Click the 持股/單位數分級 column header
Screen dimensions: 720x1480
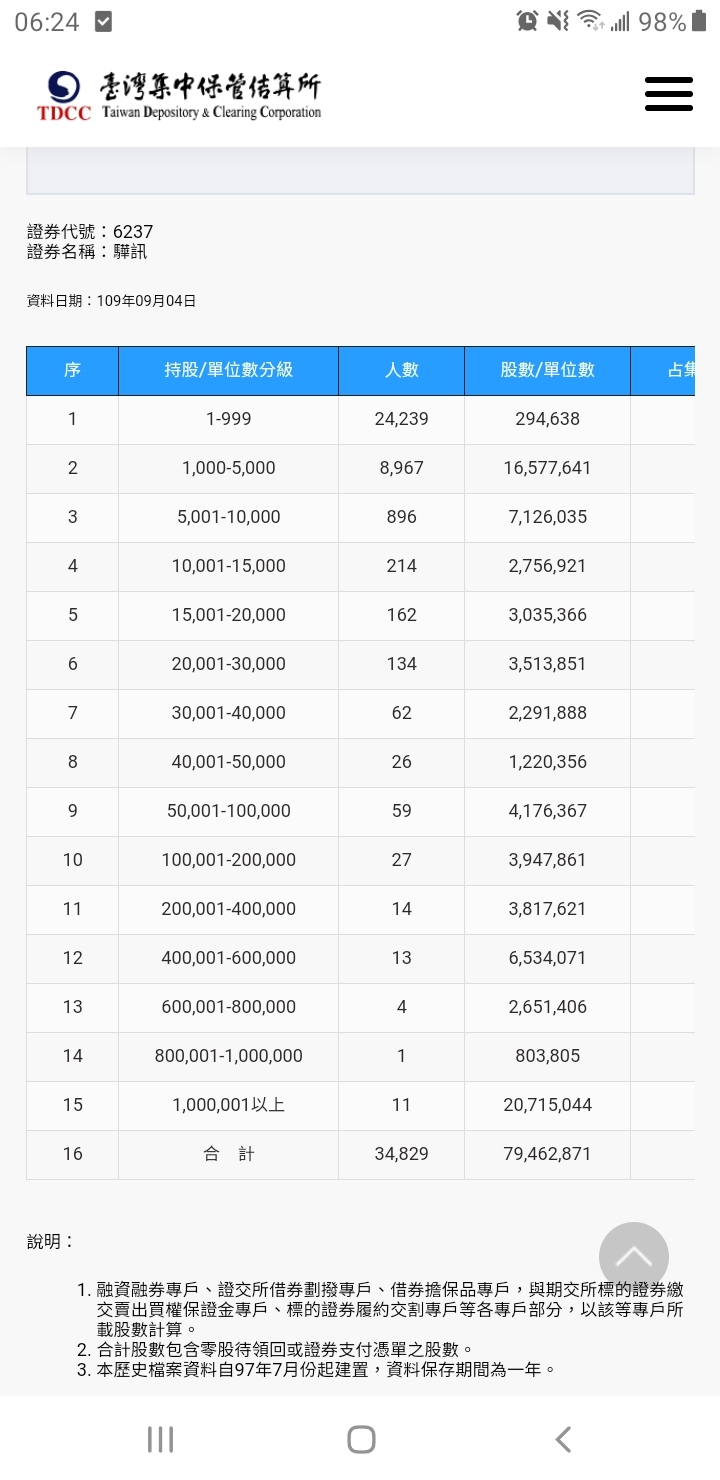(x=228, y=370)
